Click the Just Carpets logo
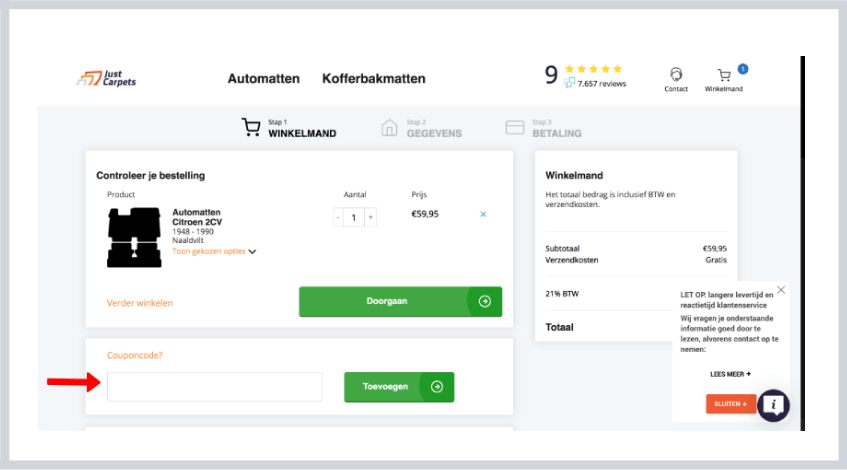 [106, 79]
